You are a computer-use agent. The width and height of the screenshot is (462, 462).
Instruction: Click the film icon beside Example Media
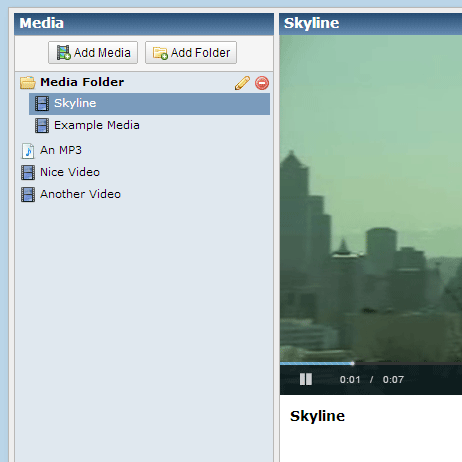(42, 126)
